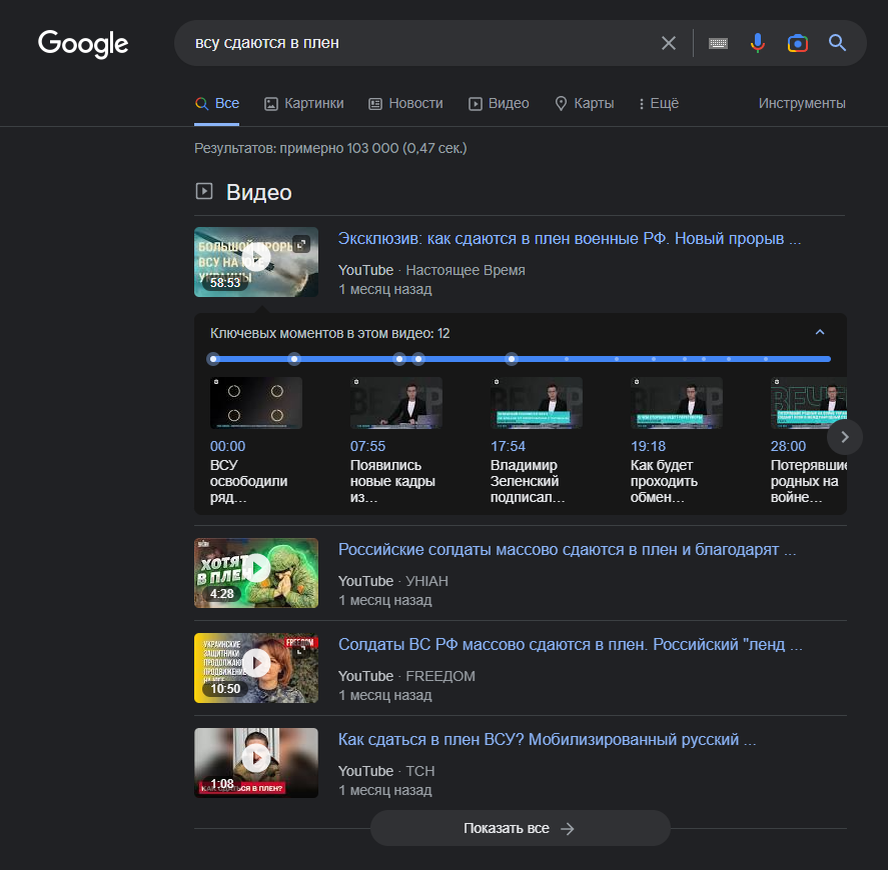Open link Солдаты ВС РФ массово сдаются

coord(570,645)
